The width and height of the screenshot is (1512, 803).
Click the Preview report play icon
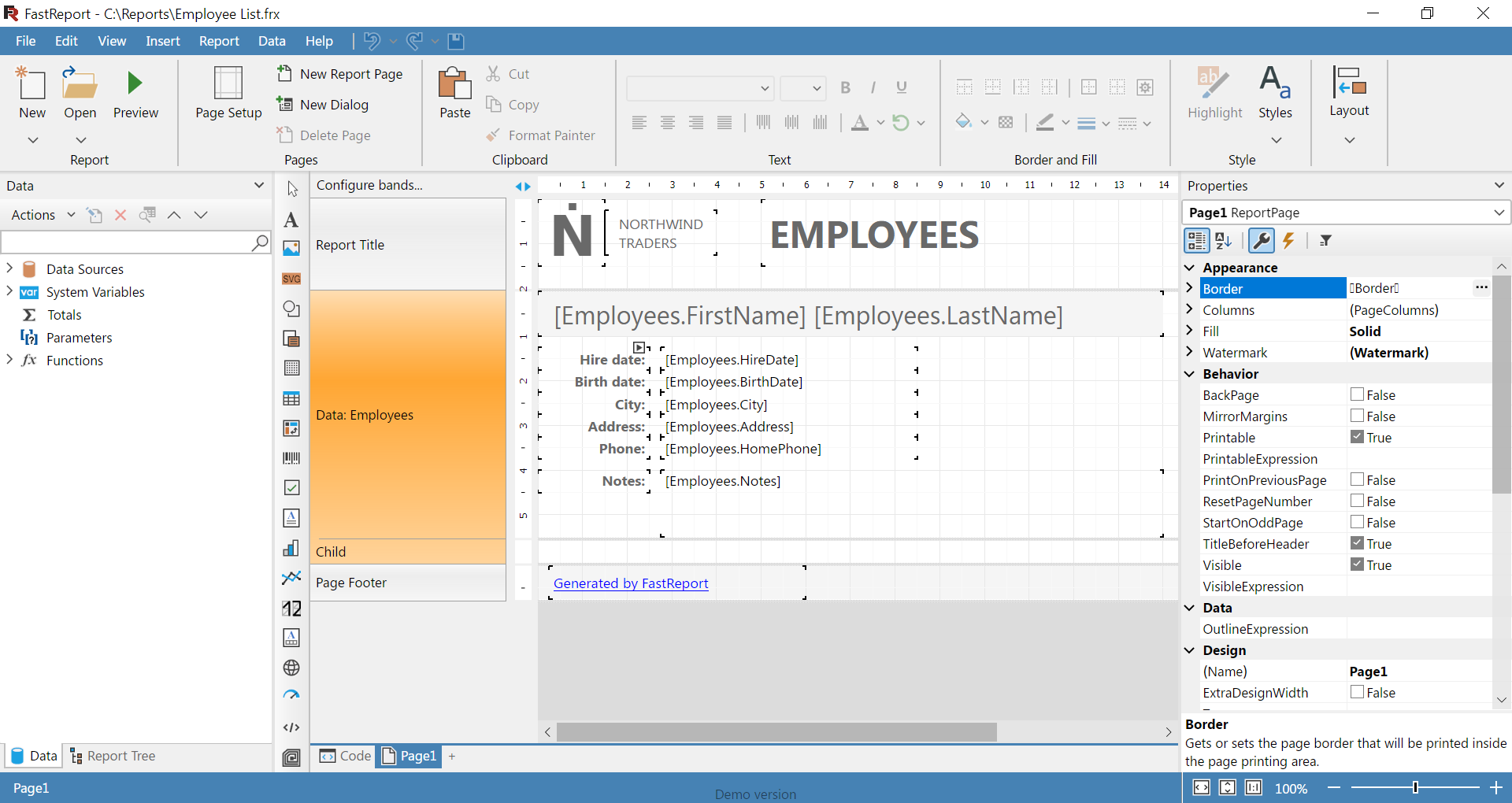(x=135, y=83)
